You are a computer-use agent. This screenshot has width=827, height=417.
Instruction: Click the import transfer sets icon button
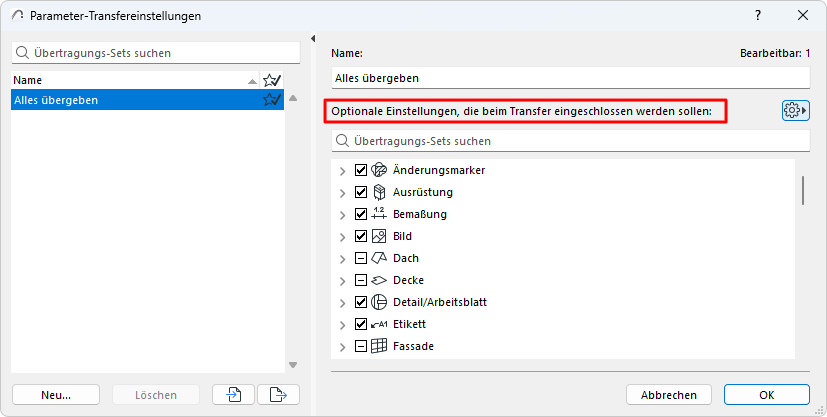[x=233, y=394]
